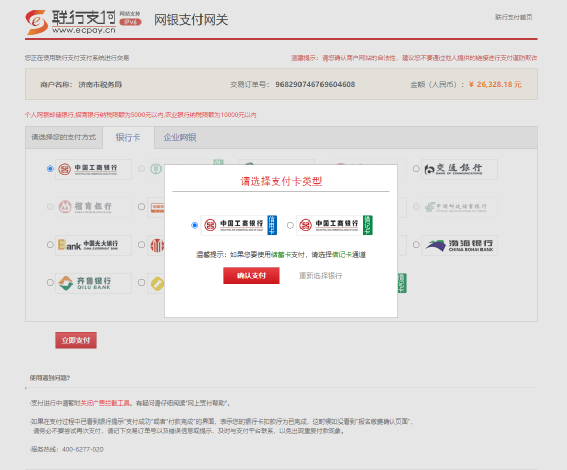The width and height of the screenshot is (567, 470).
Task: Click the 确认支付 button
Action: (x=251, y=275)
